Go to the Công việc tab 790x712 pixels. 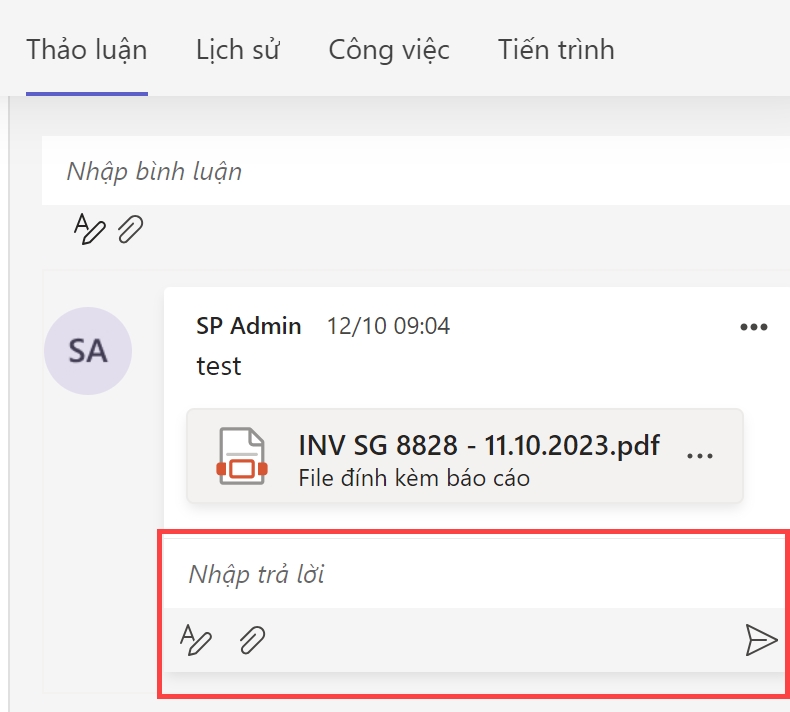[x=389, y=50]
